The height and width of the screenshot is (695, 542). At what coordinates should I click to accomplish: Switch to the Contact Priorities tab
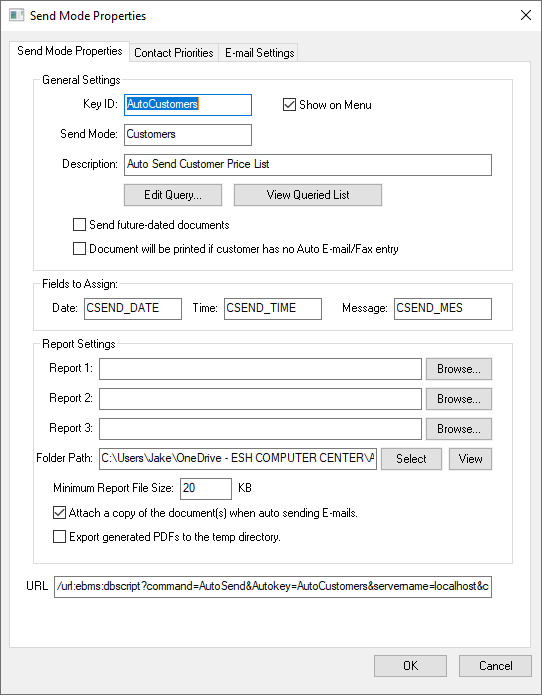[174, 53]
